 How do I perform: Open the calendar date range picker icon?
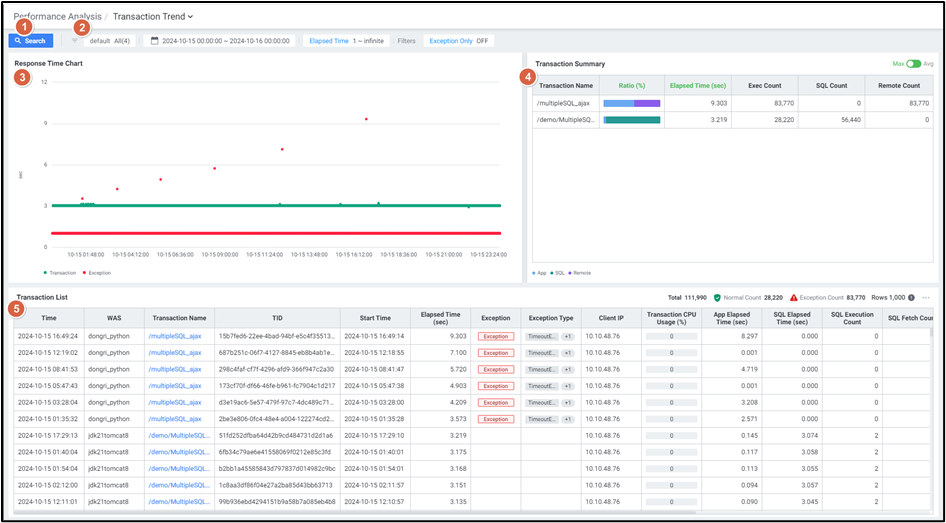tap(154, 41)
